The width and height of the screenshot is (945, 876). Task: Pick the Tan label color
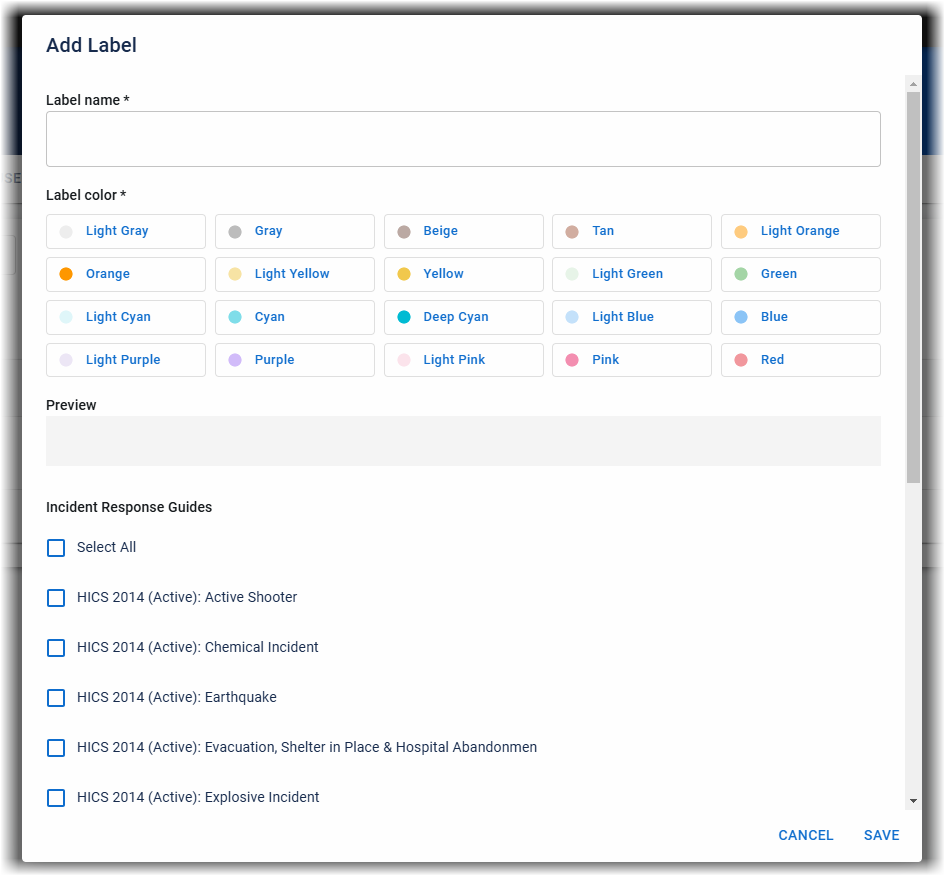click(x=631, y=231)
